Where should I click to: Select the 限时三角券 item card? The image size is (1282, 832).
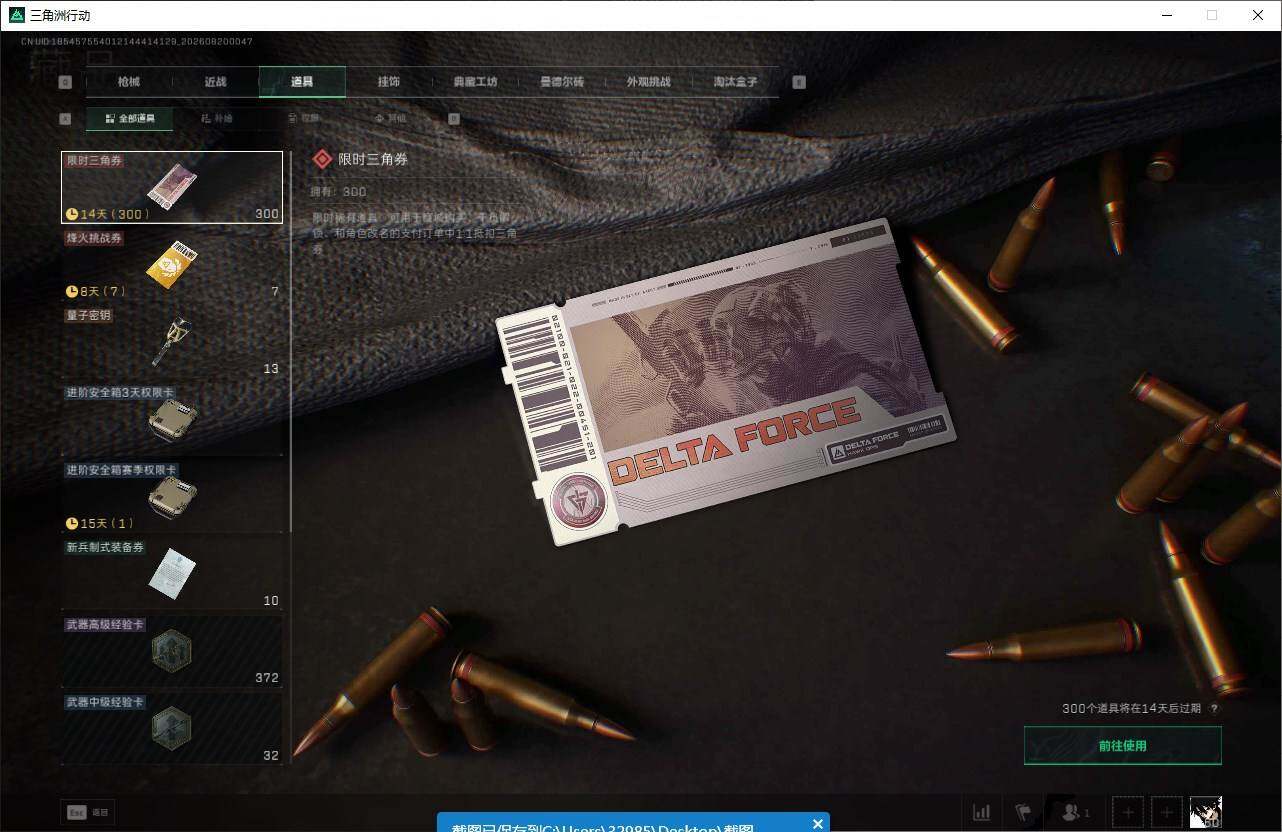coord(172,187)
